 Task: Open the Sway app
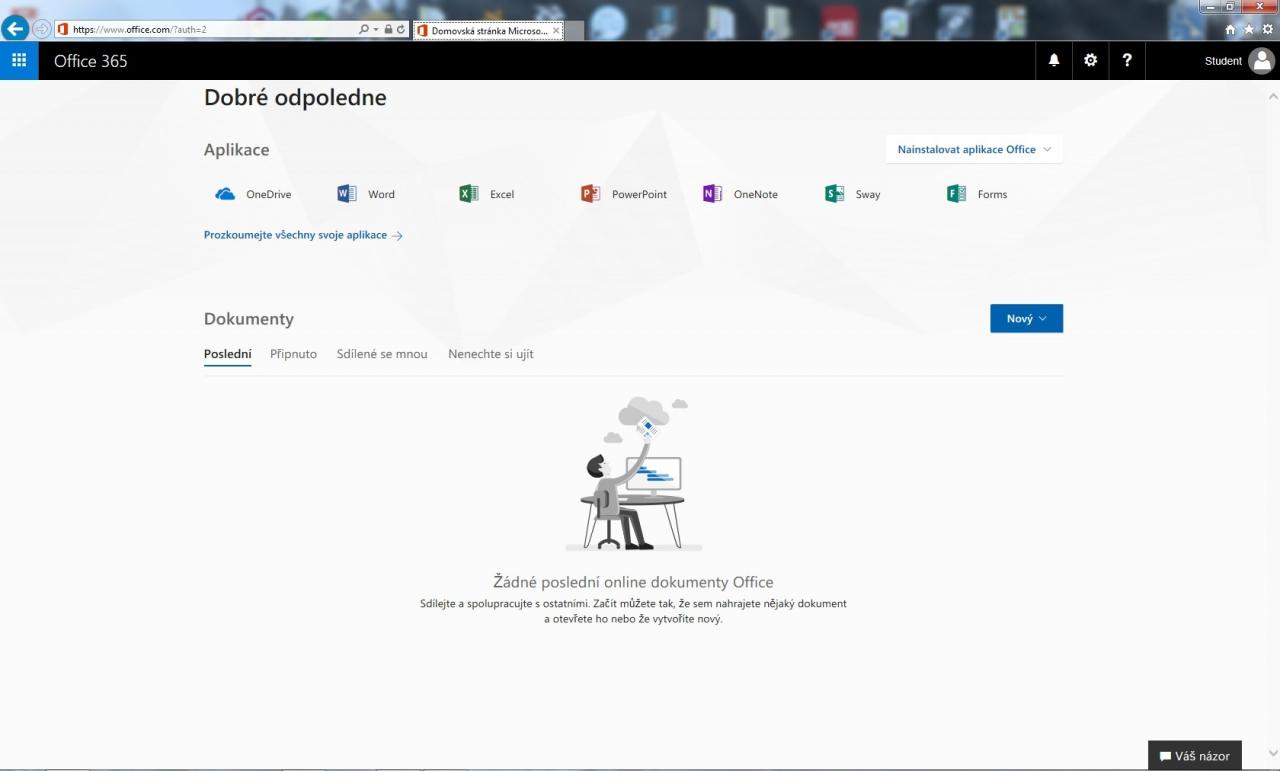pyautogui.click(x=853, y=194)
